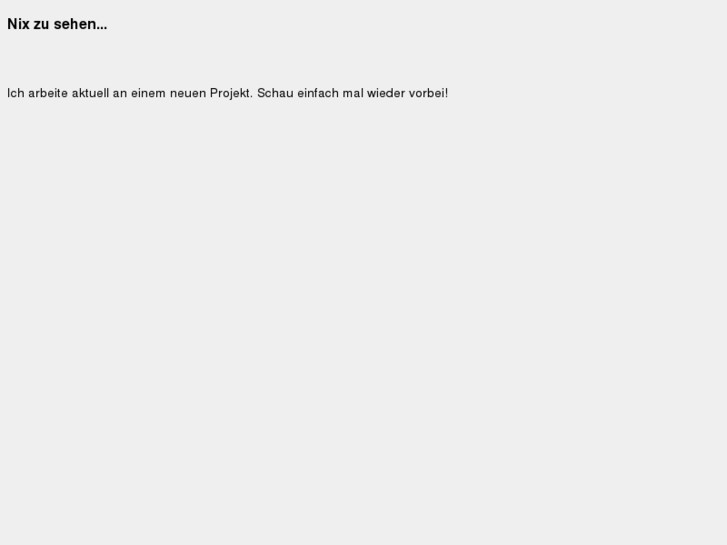Click the exclamation mark after 'vorbei'
Viewport: 727px width, 545px height.
tap(446, 93)
